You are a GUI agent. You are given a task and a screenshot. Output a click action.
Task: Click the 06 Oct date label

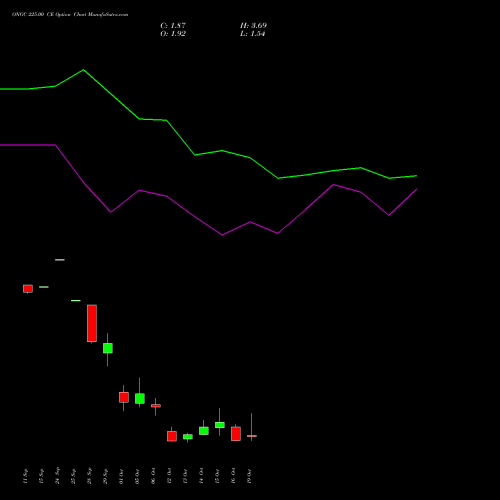tap(153, 476)
